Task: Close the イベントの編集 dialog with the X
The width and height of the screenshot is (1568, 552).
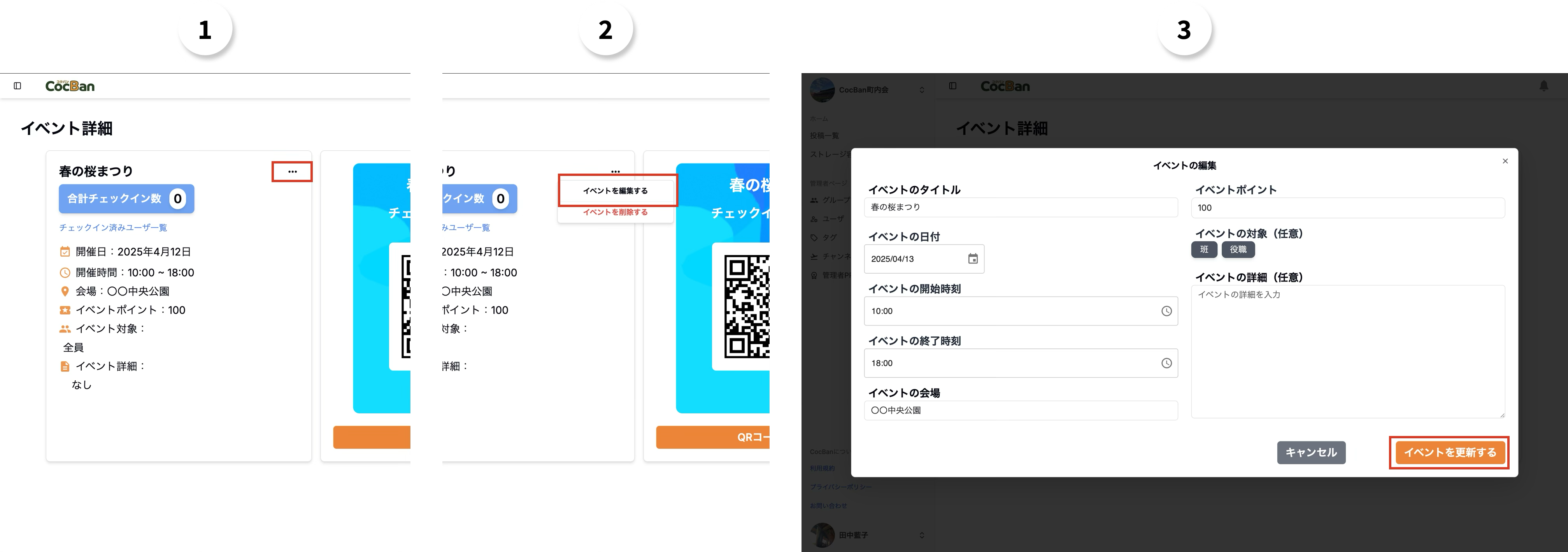Action: pyautogui.click(x=1505, y=162)
